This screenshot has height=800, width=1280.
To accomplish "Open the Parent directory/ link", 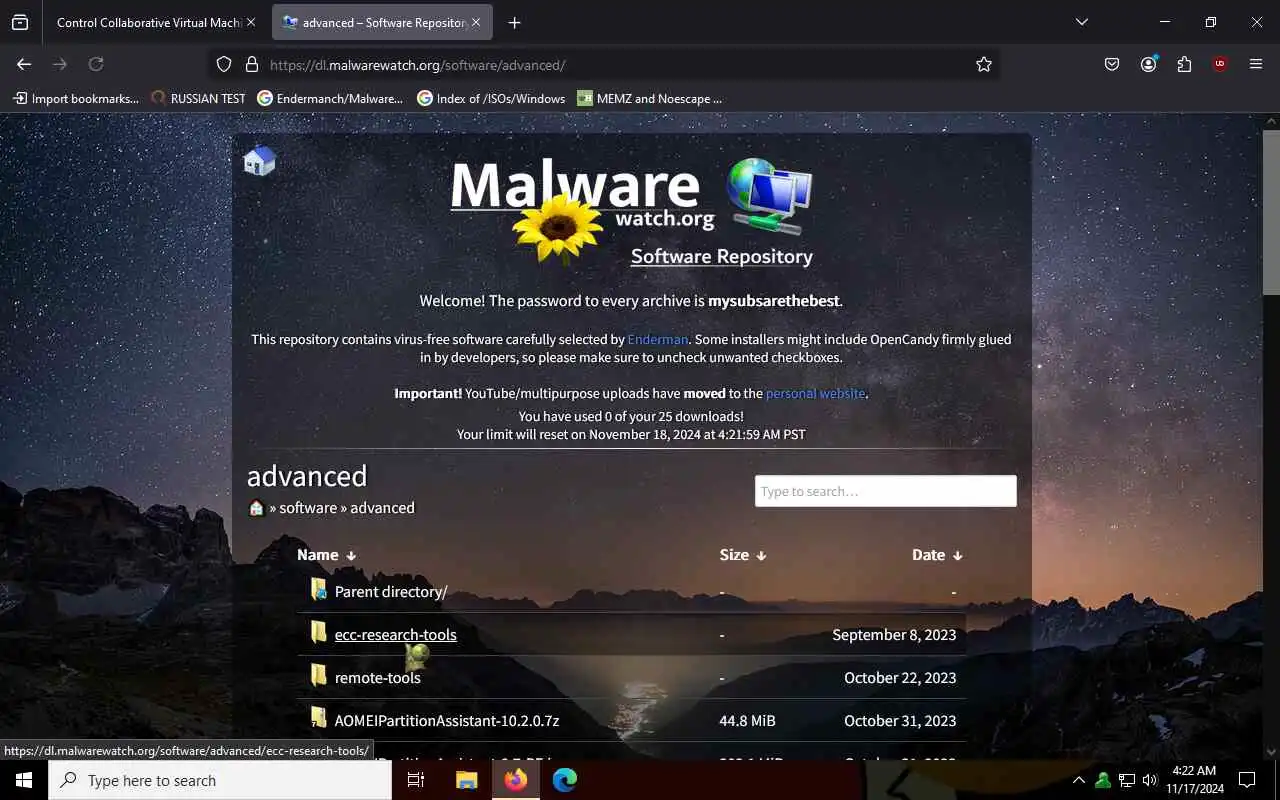I will point(391,591).
